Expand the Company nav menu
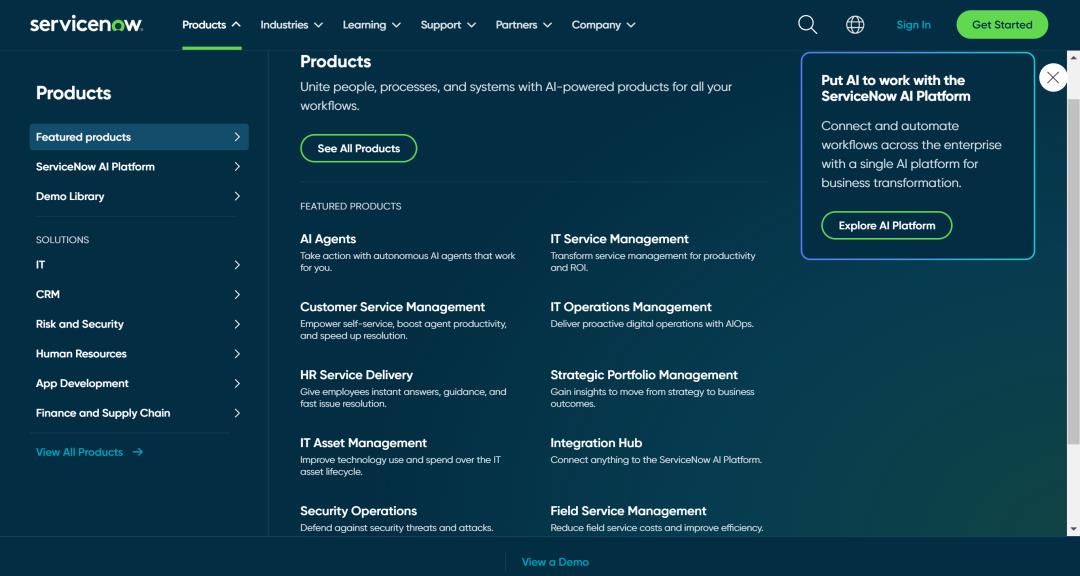 [x=603, y=25]
